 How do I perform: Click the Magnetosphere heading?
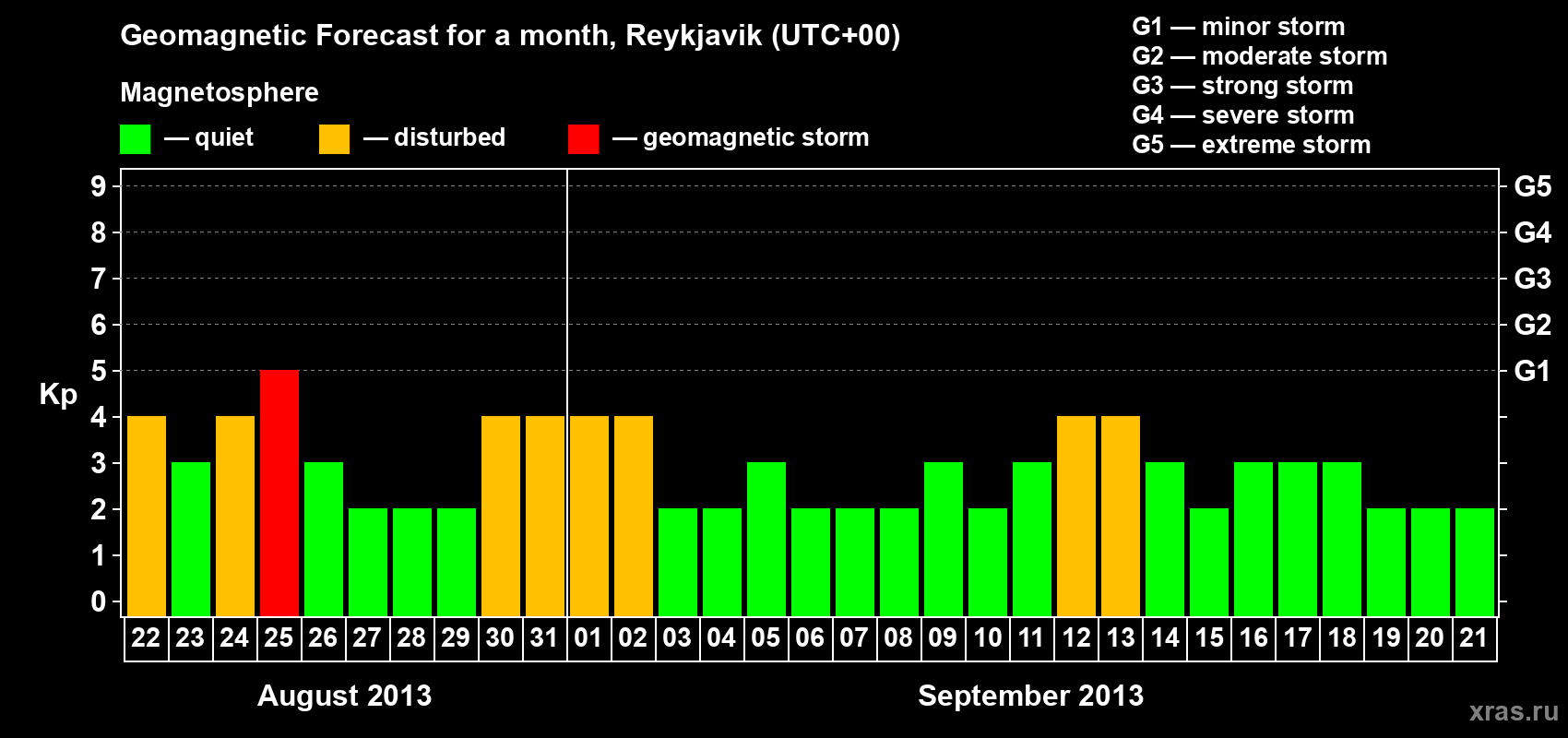click(220, 92)
